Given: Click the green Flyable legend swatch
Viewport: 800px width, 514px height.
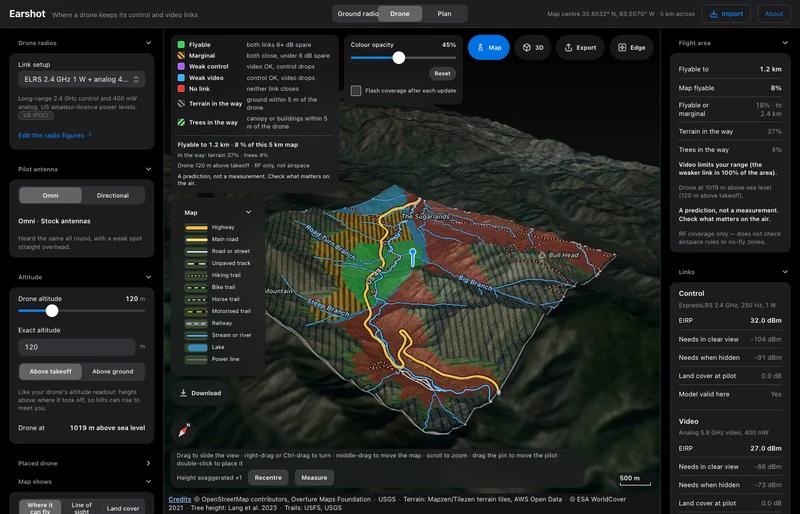Looking at the screenshot, I should click(x=181, y=45).
